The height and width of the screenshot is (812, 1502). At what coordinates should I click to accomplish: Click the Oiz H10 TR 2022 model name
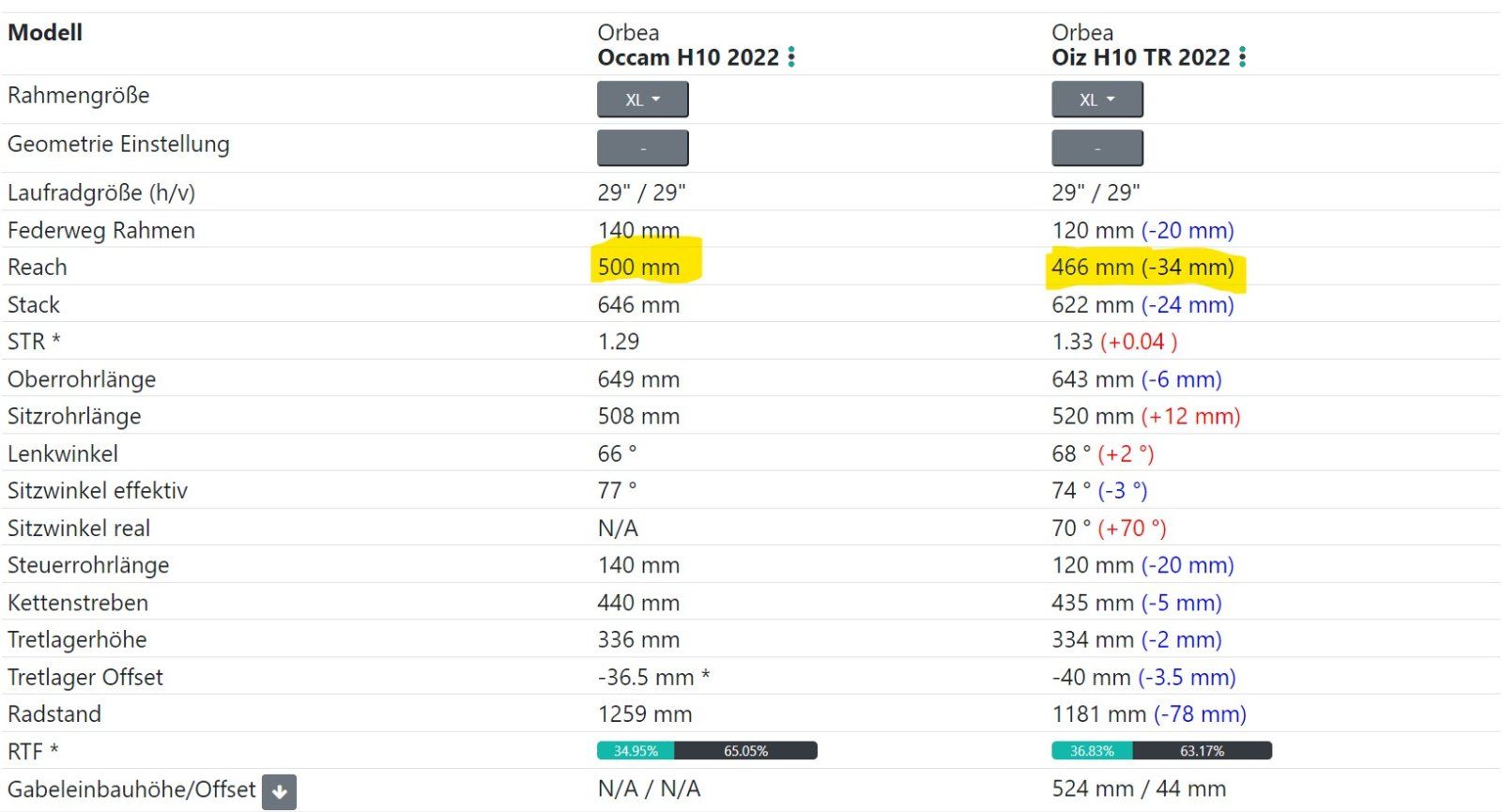point(1141,57)
